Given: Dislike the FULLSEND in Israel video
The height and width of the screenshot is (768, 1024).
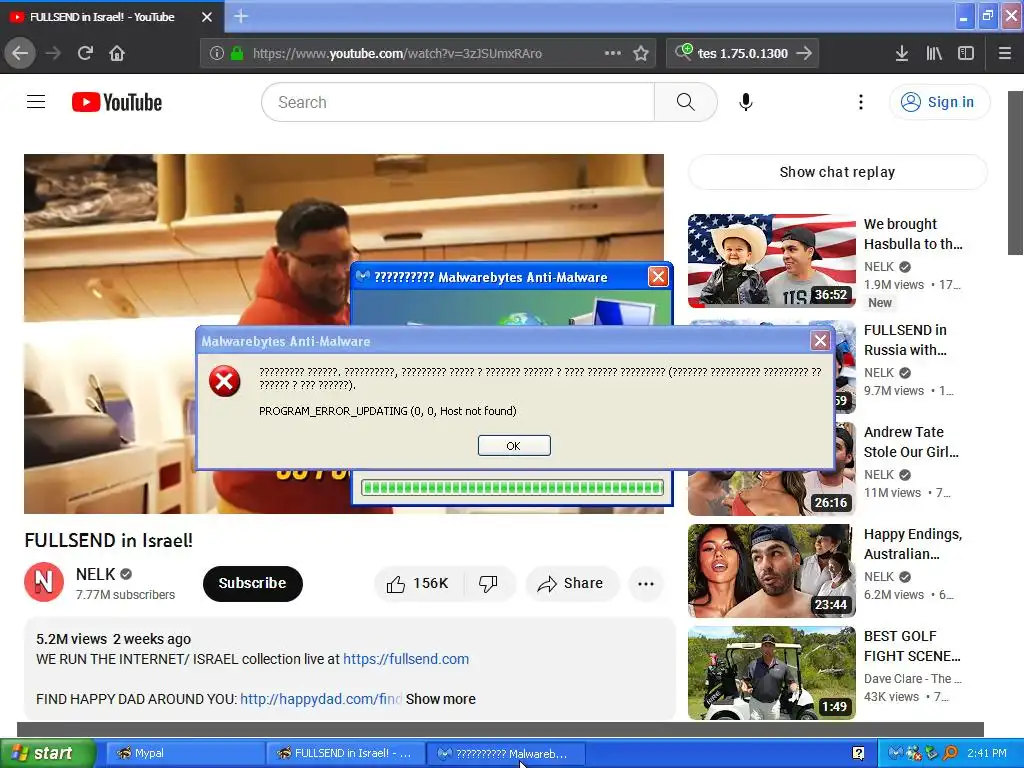Looking at the screenshot, I should (x=488, y=583).
